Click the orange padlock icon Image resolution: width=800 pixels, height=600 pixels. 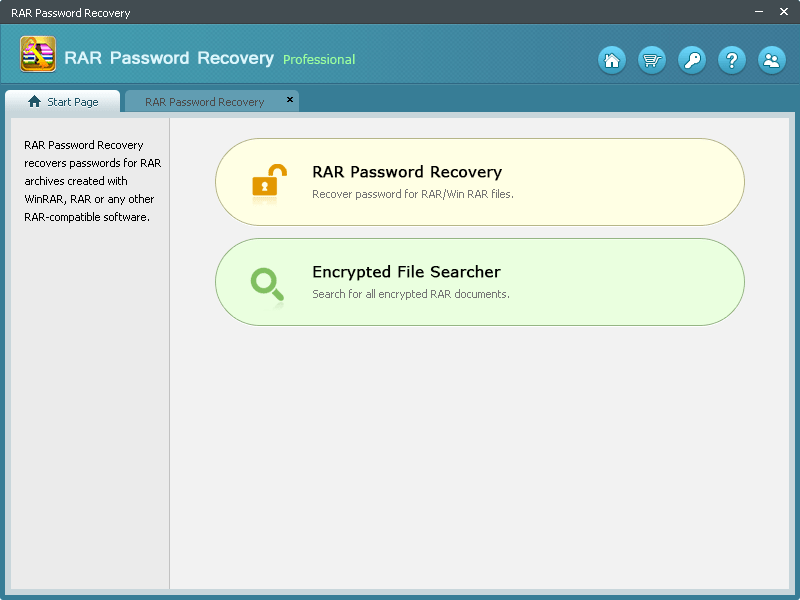pos(265,181)
